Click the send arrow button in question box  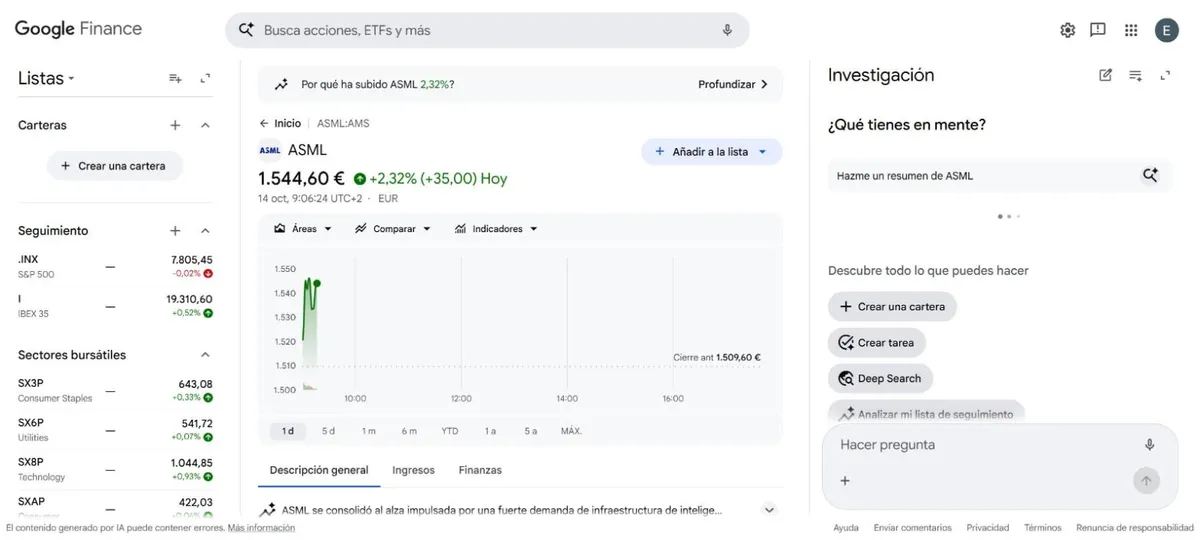[1146, 481]
